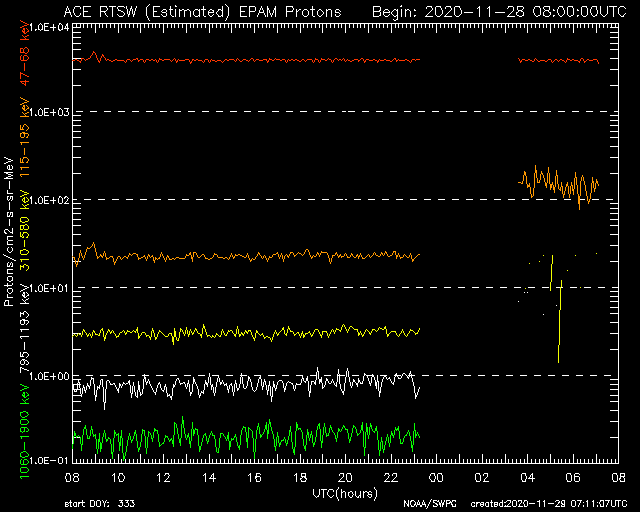Click the start DOY 333 text

point(100,504)
